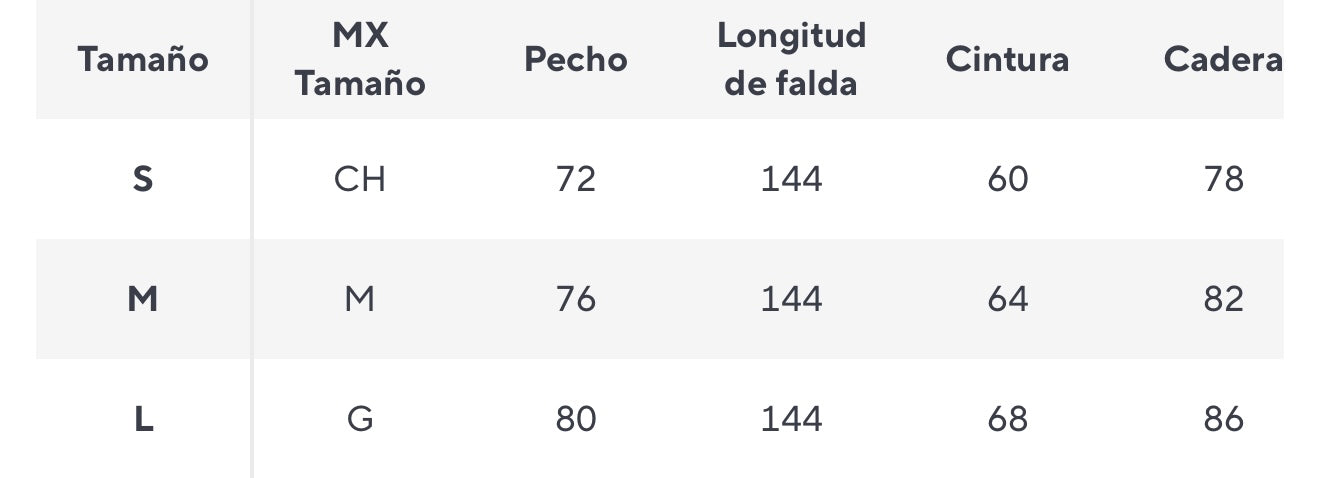
Task: Click Cintura value 60
Action: tap(1007, 180)
